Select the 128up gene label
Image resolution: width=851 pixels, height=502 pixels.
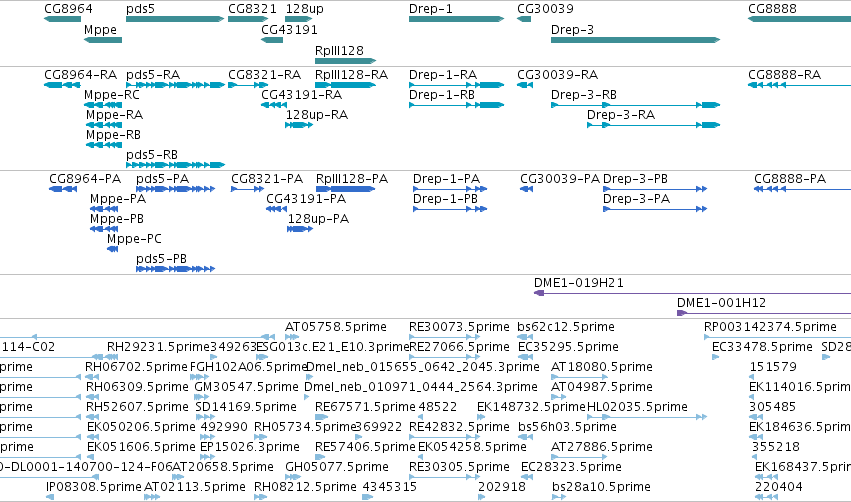pos(304,9)
